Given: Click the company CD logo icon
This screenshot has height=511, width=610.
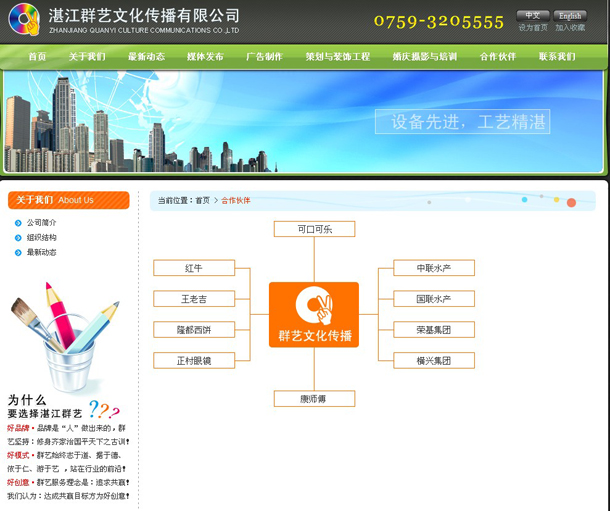Looking at the screenshot, I should 24,19.
